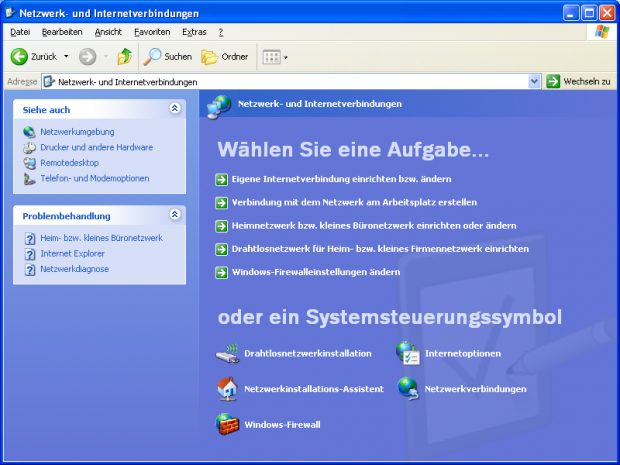Open Windows-Firewall text link
The image size is (620, 465).
click(282, 425)
